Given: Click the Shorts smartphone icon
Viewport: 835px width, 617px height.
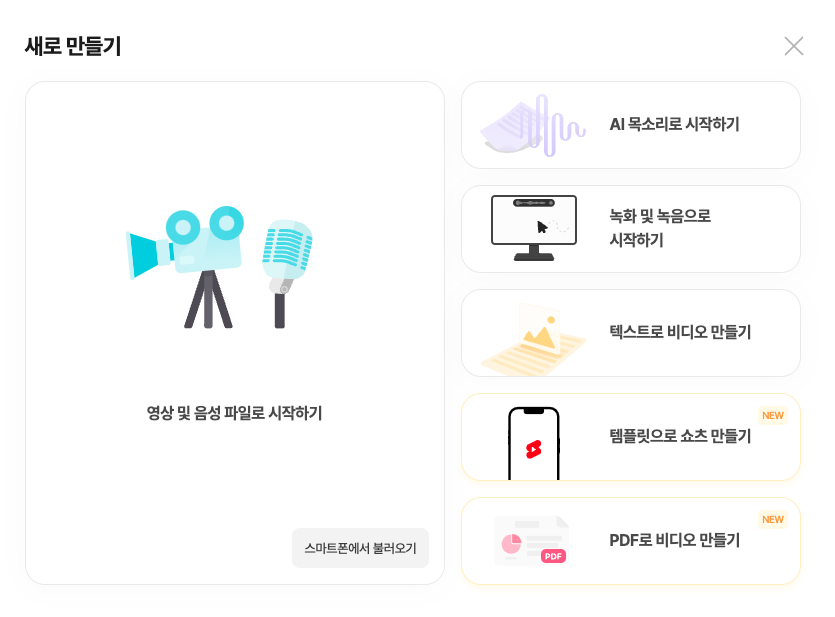Looking at the screenshot, I should 534,443.
